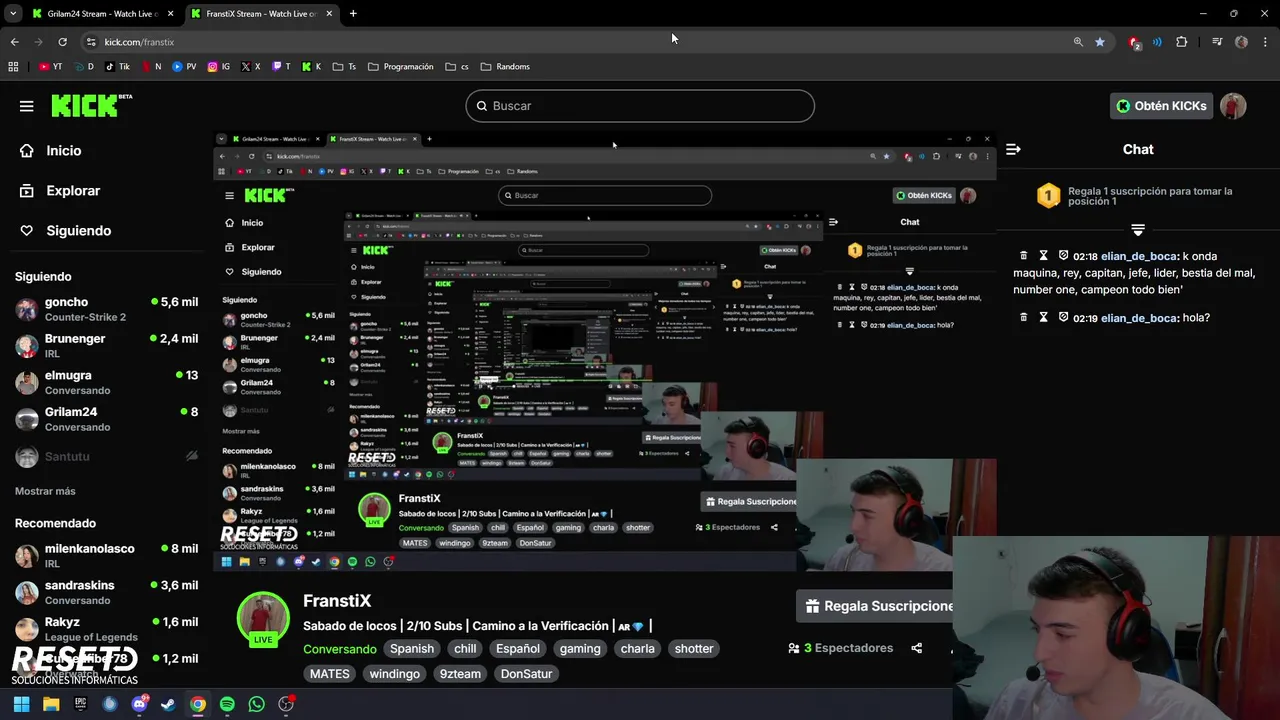The image size is (1280, 720).
Task: Select the shotter tag
Action: click(694, 649)
